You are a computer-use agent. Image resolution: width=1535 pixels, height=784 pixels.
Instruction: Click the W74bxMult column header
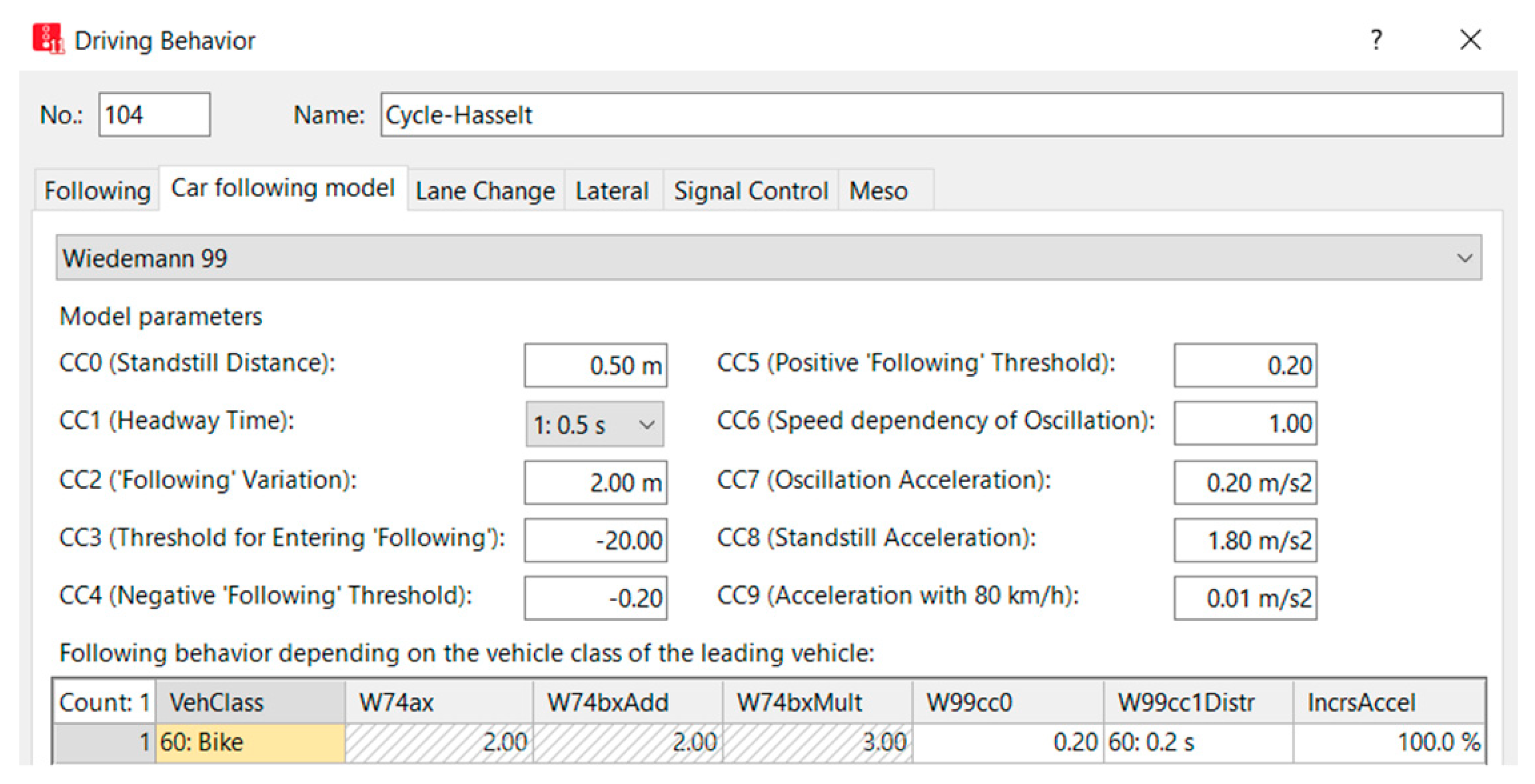pos(817,702)
